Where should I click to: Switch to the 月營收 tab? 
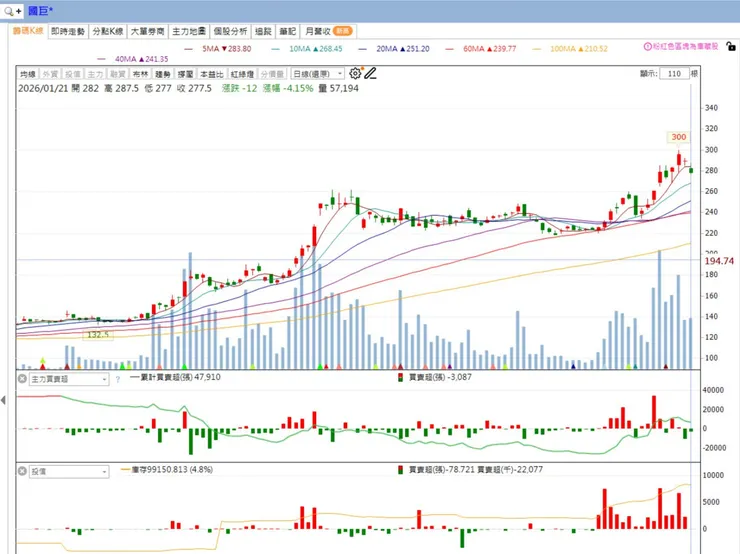click(x=328, y=31)
